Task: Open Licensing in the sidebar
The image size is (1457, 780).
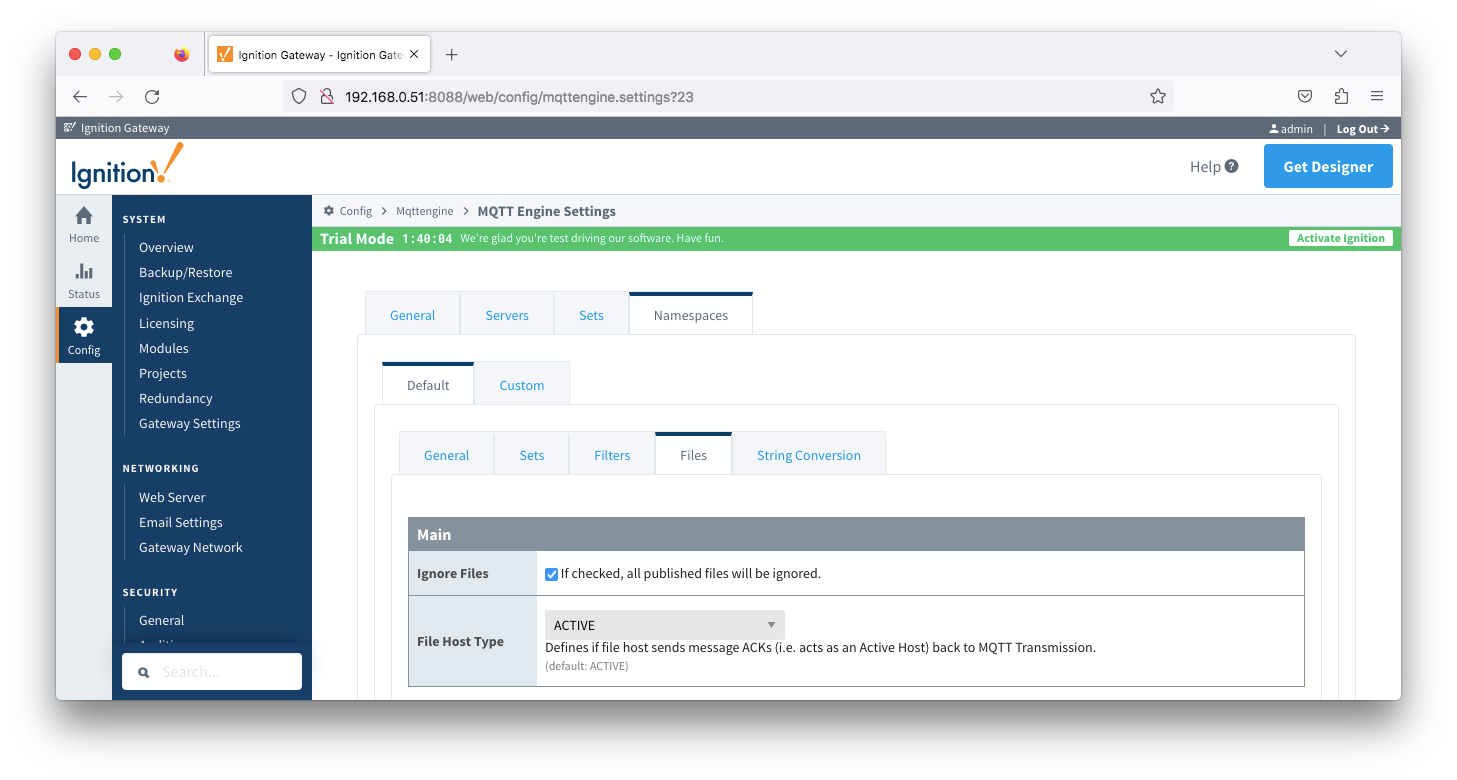Action: (166, 323)
